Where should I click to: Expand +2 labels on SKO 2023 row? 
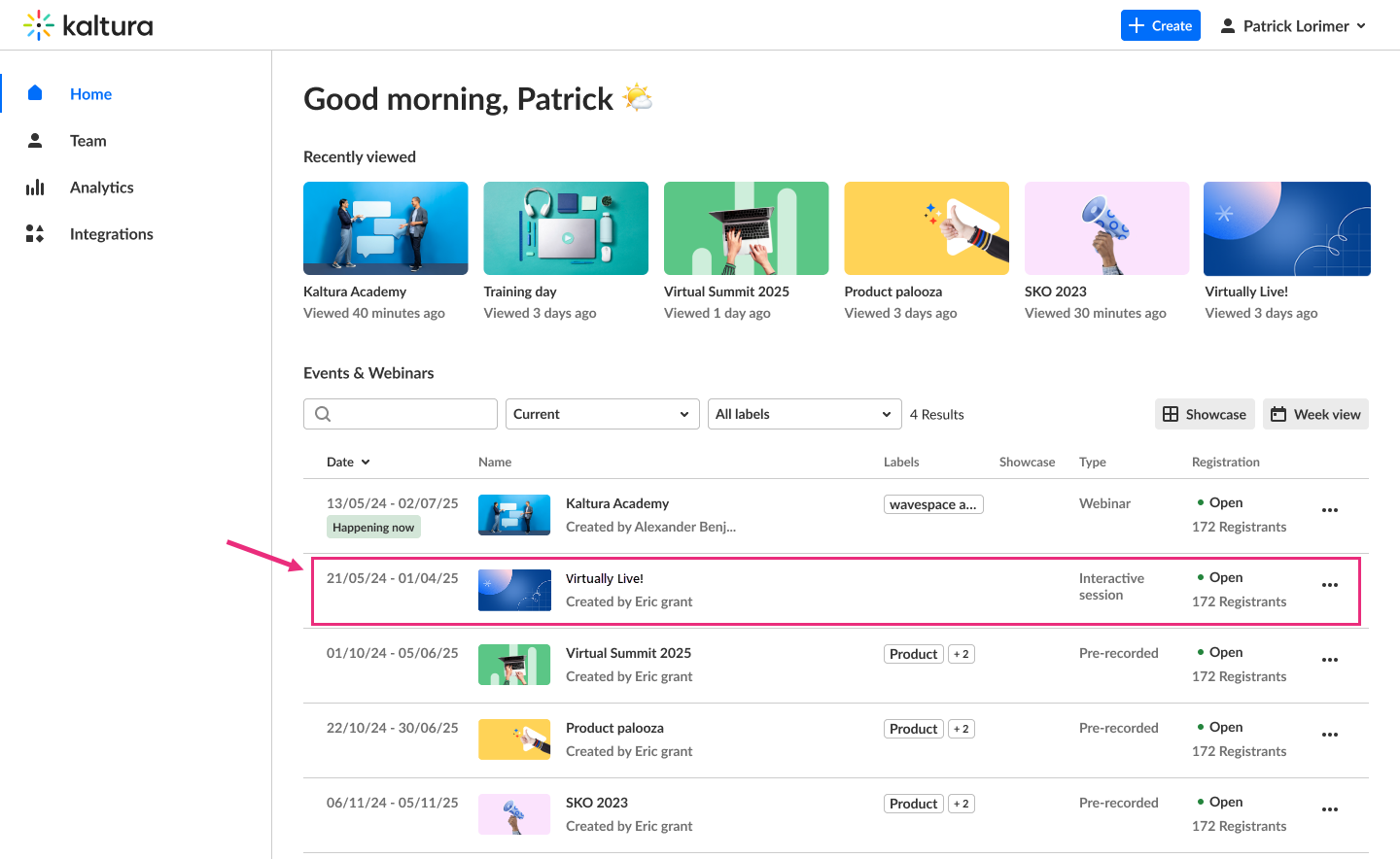click(x=962, y=804)
